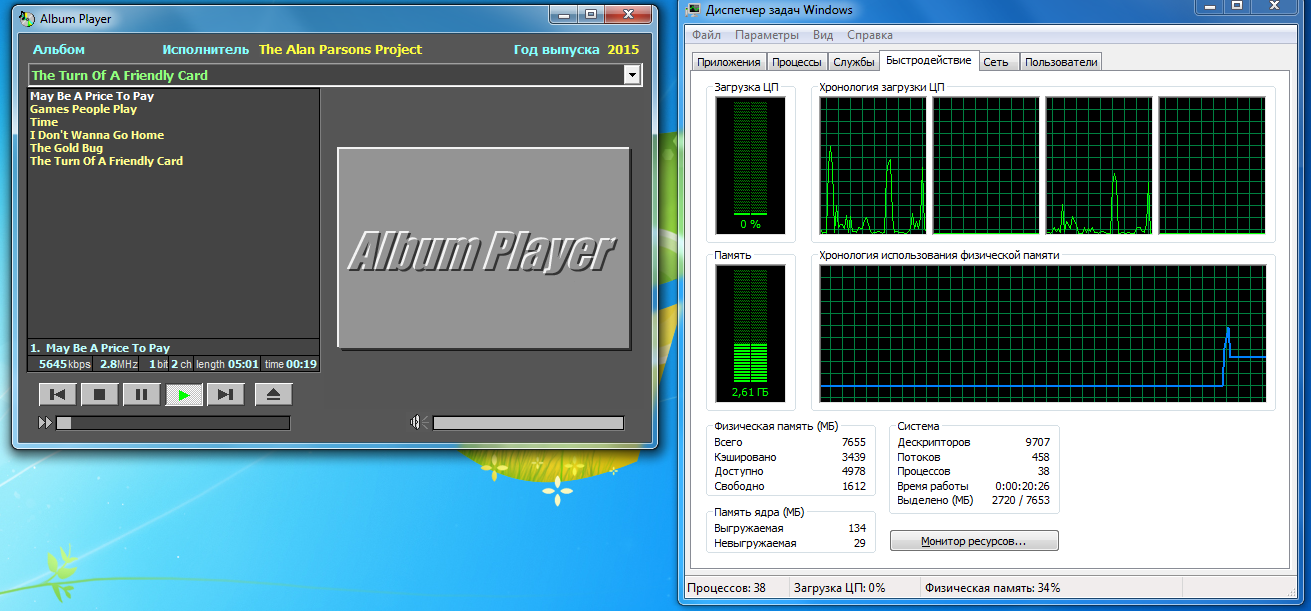Click the Task Manager title bar icon
Viewport: 1311px width, 611px height.
(694, 10)
